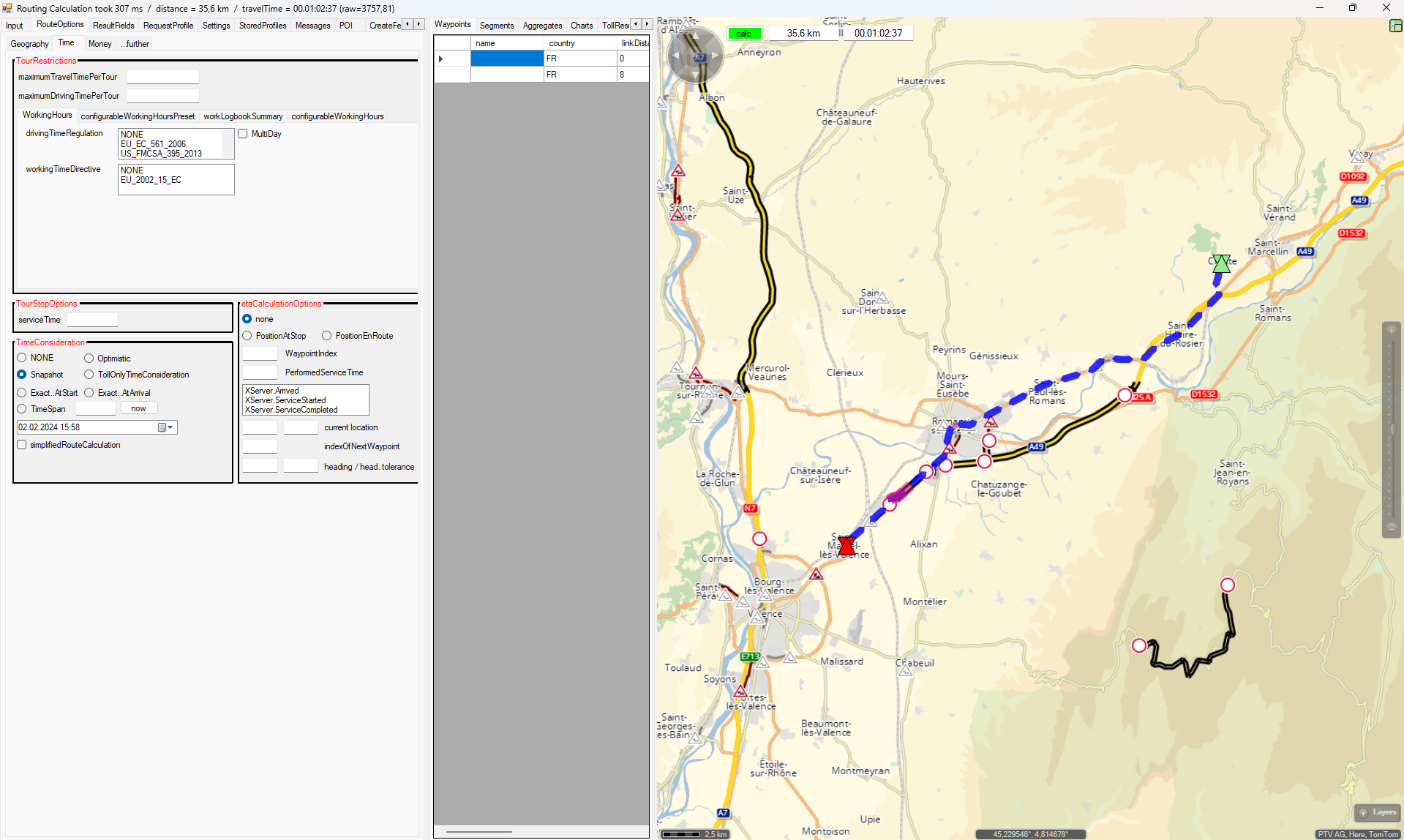Enable the MultiDay checkbox
1404x840 pixels.
pyautogui.click(x=243, y=134)
